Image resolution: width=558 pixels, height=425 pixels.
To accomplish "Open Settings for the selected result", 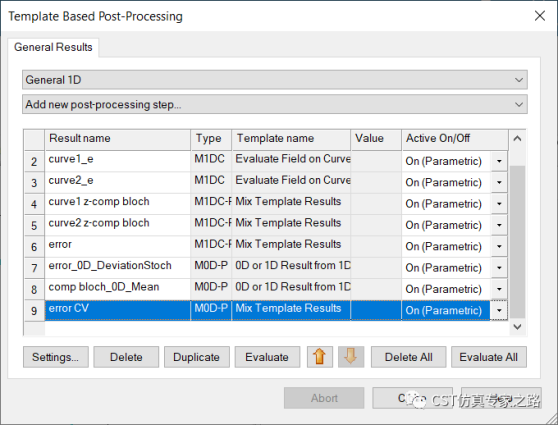I will [56, 357].
